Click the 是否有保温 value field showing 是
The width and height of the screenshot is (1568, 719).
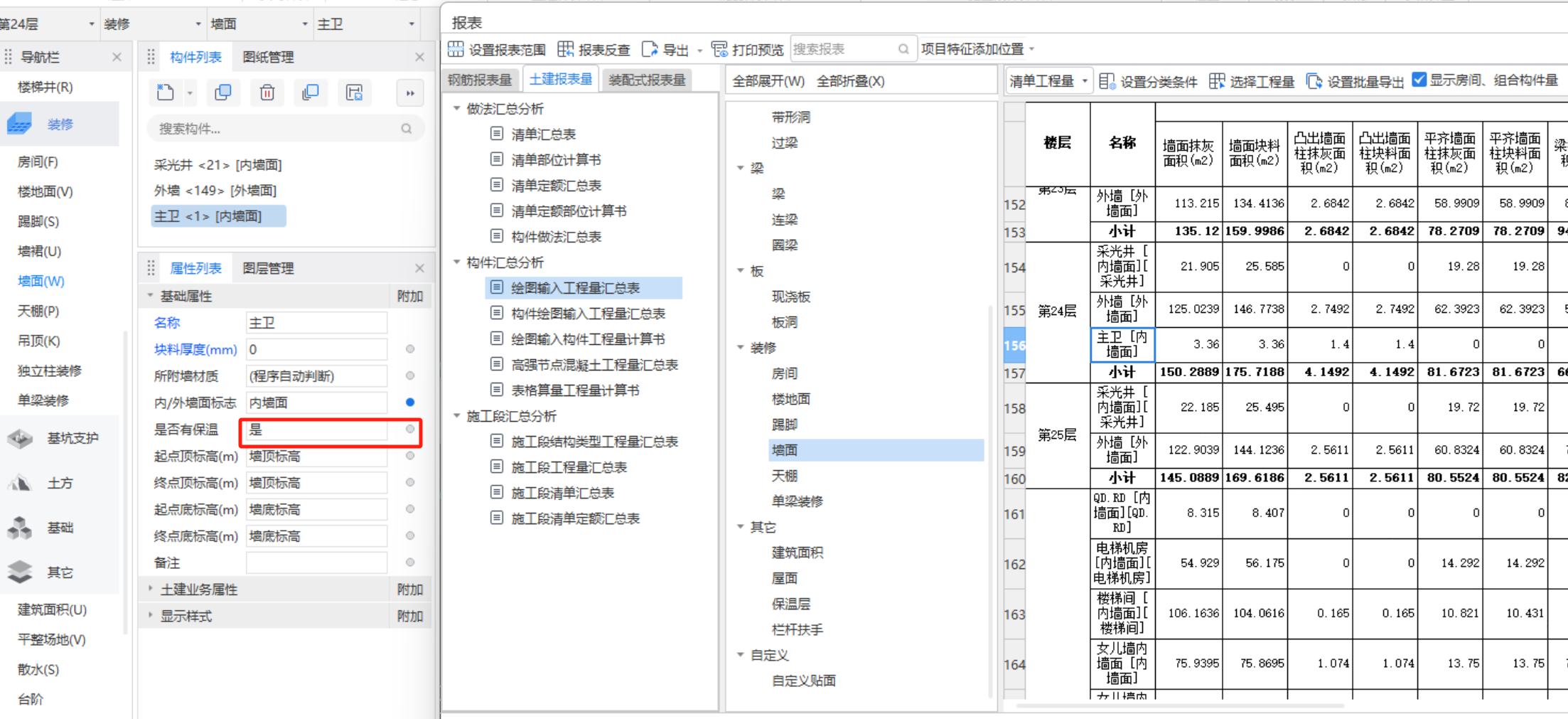point(317,430)
